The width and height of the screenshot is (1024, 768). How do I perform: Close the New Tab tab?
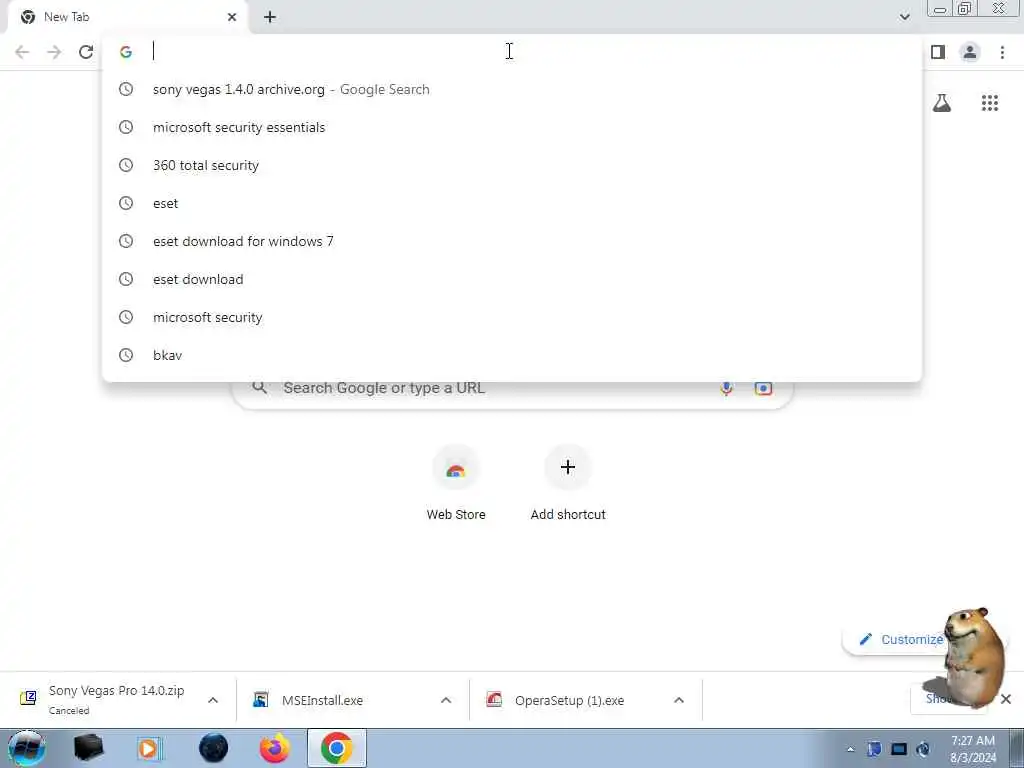click(232, 17)
